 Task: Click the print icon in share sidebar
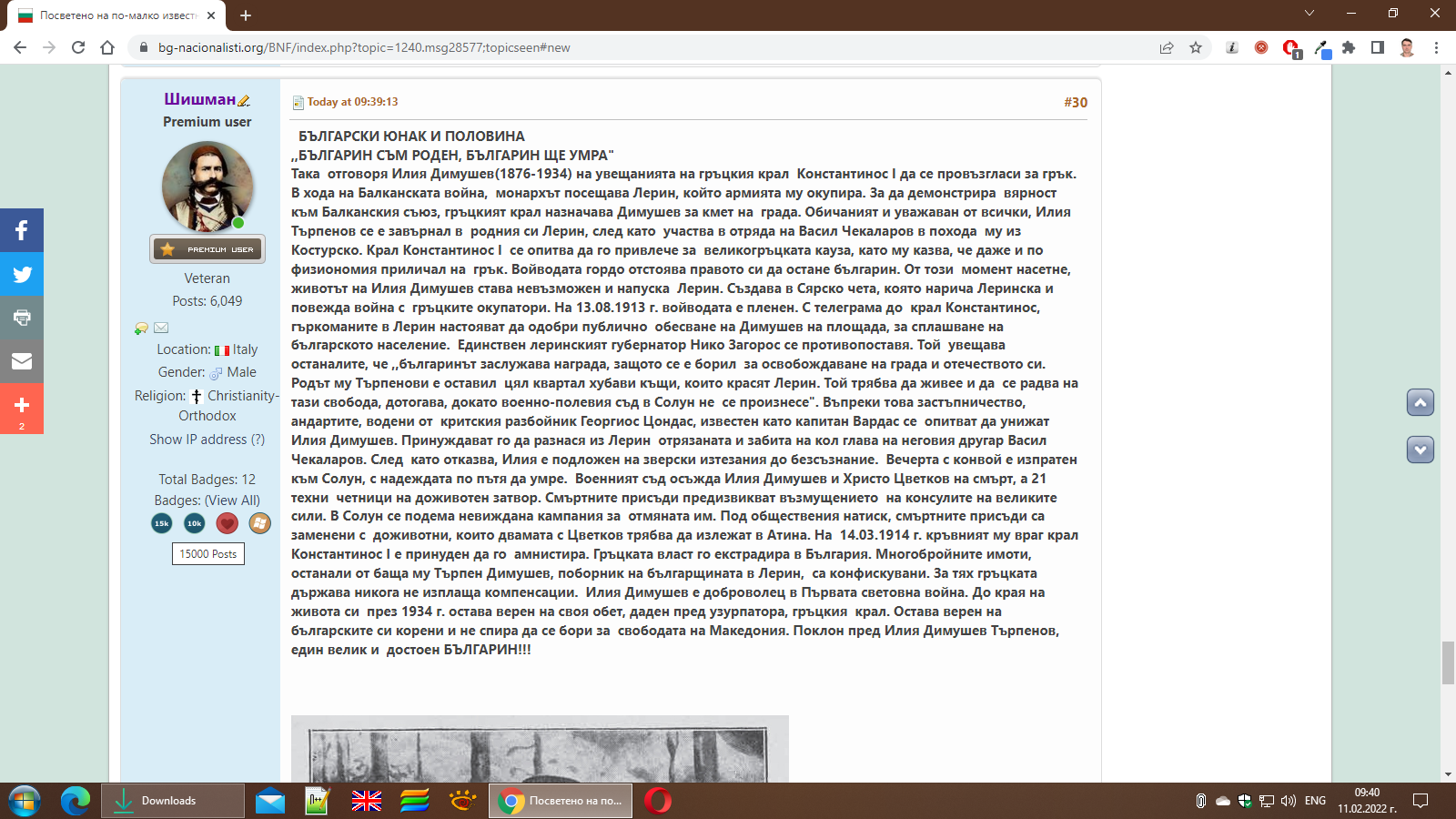22,318
